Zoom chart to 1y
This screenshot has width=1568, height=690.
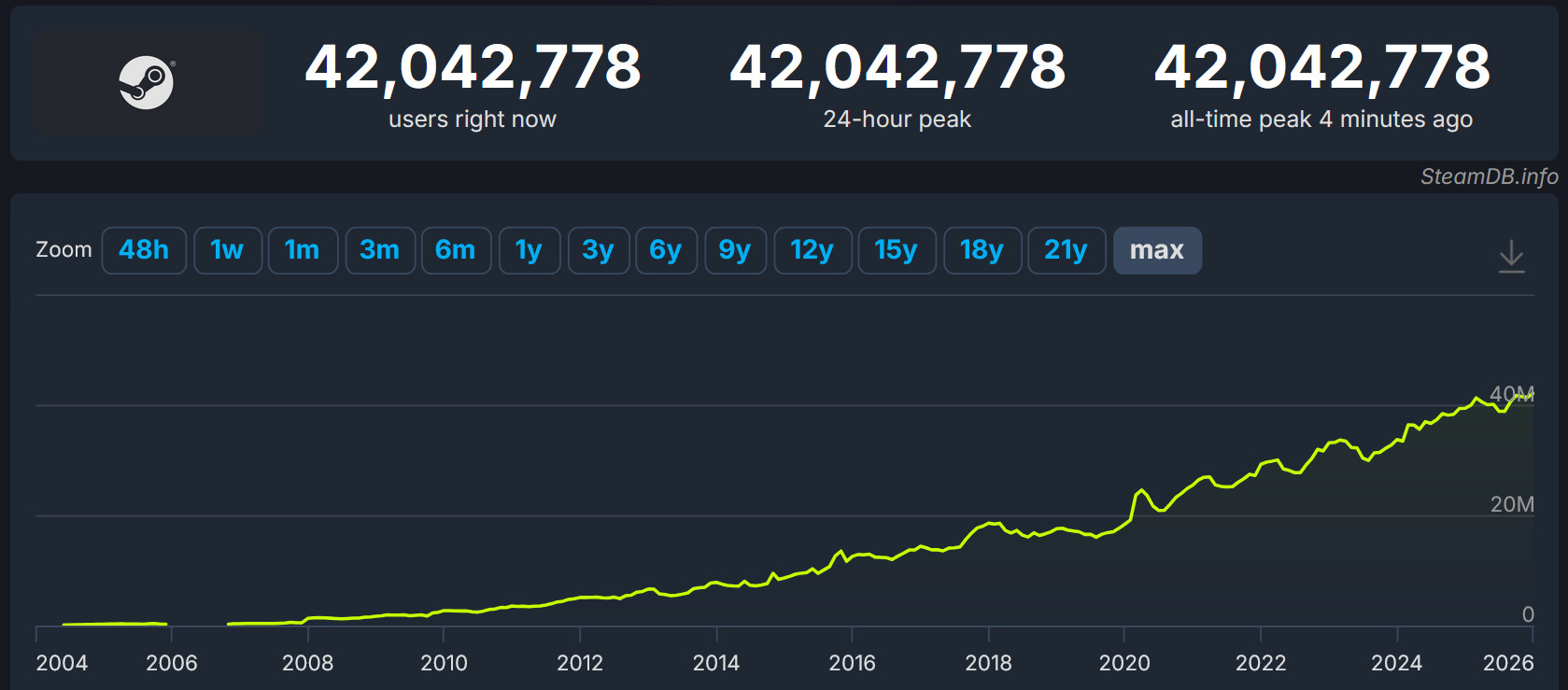(530, 250)
